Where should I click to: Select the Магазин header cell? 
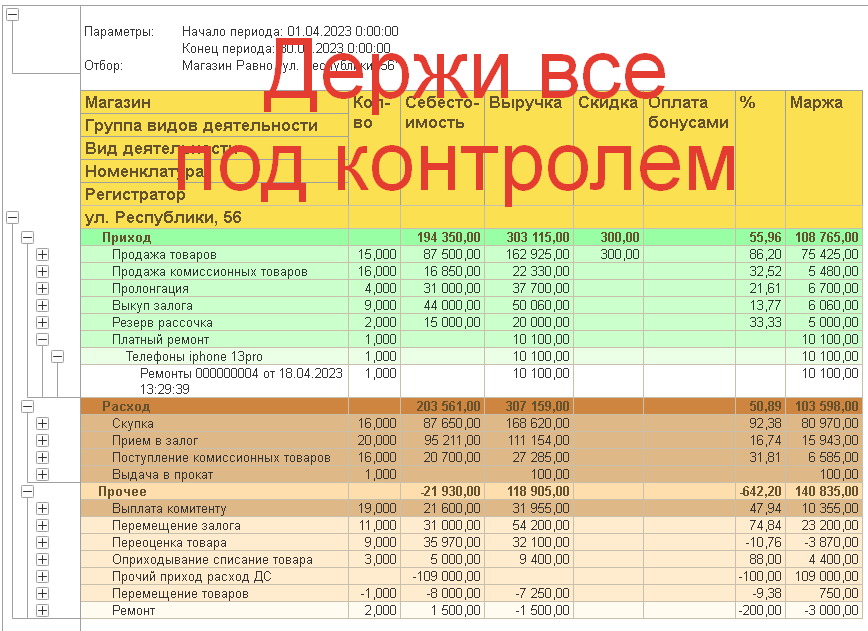pos(215,102)
